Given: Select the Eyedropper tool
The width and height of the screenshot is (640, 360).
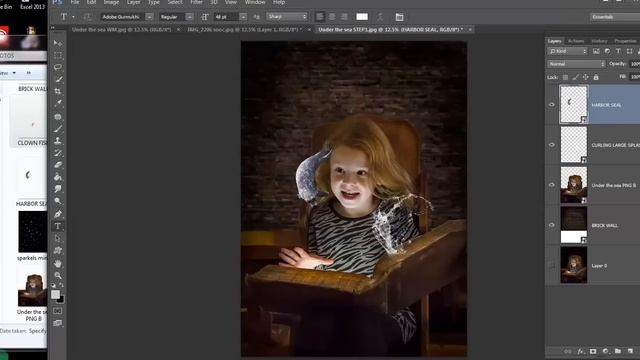Looking at the screenshot, I should [58, 104].
